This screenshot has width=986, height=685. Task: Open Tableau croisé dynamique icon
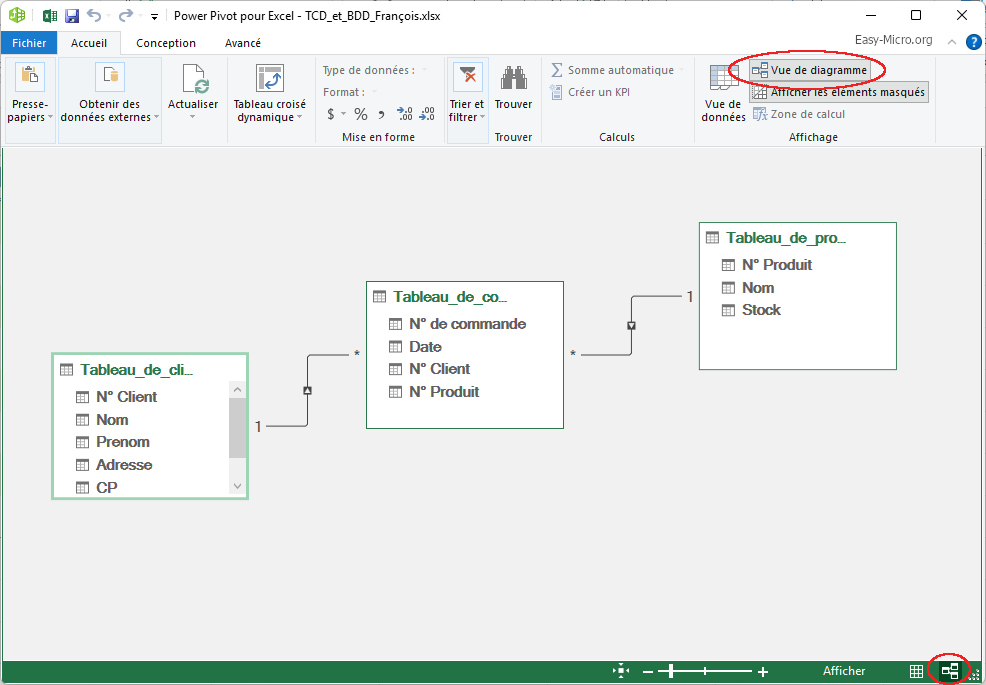[x=269, y=79]
